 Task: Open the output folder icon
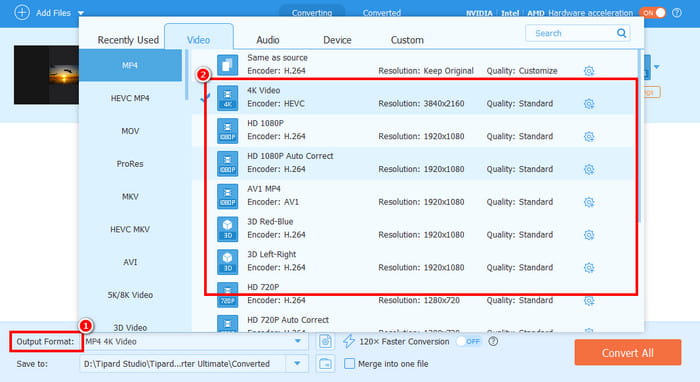(325, 364)
